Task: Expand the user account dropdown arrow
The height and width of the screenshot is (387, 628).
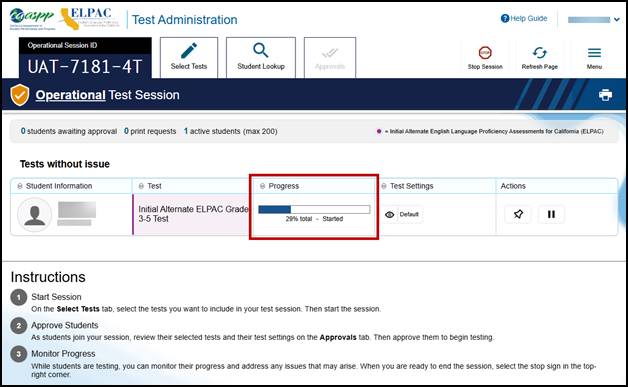Action: point(617,19)
